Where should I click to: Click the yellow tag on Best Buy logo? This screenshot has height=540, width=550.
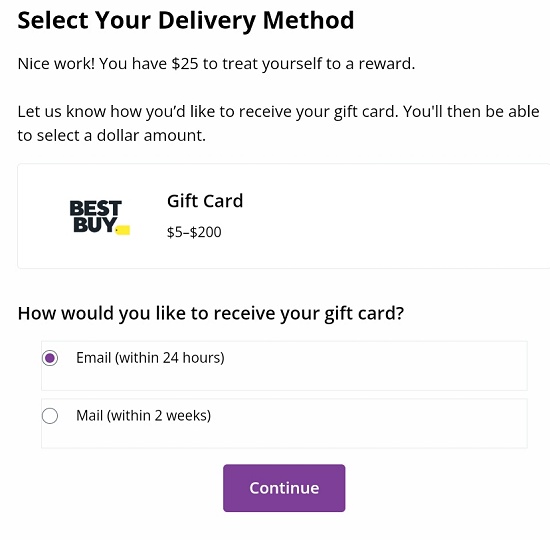pos(123,230)
